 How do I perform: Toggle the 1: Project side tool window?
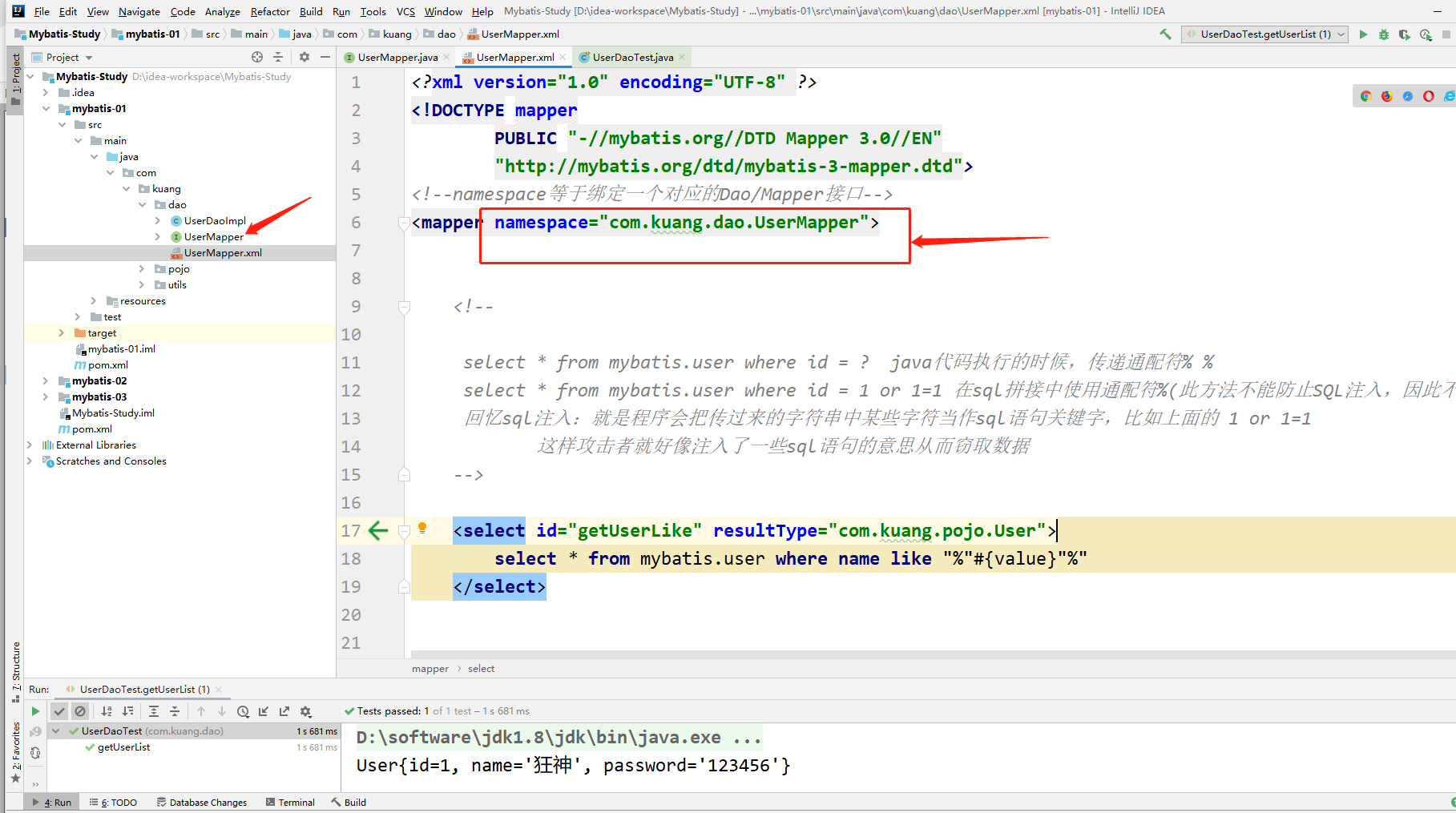click(16, 79)
